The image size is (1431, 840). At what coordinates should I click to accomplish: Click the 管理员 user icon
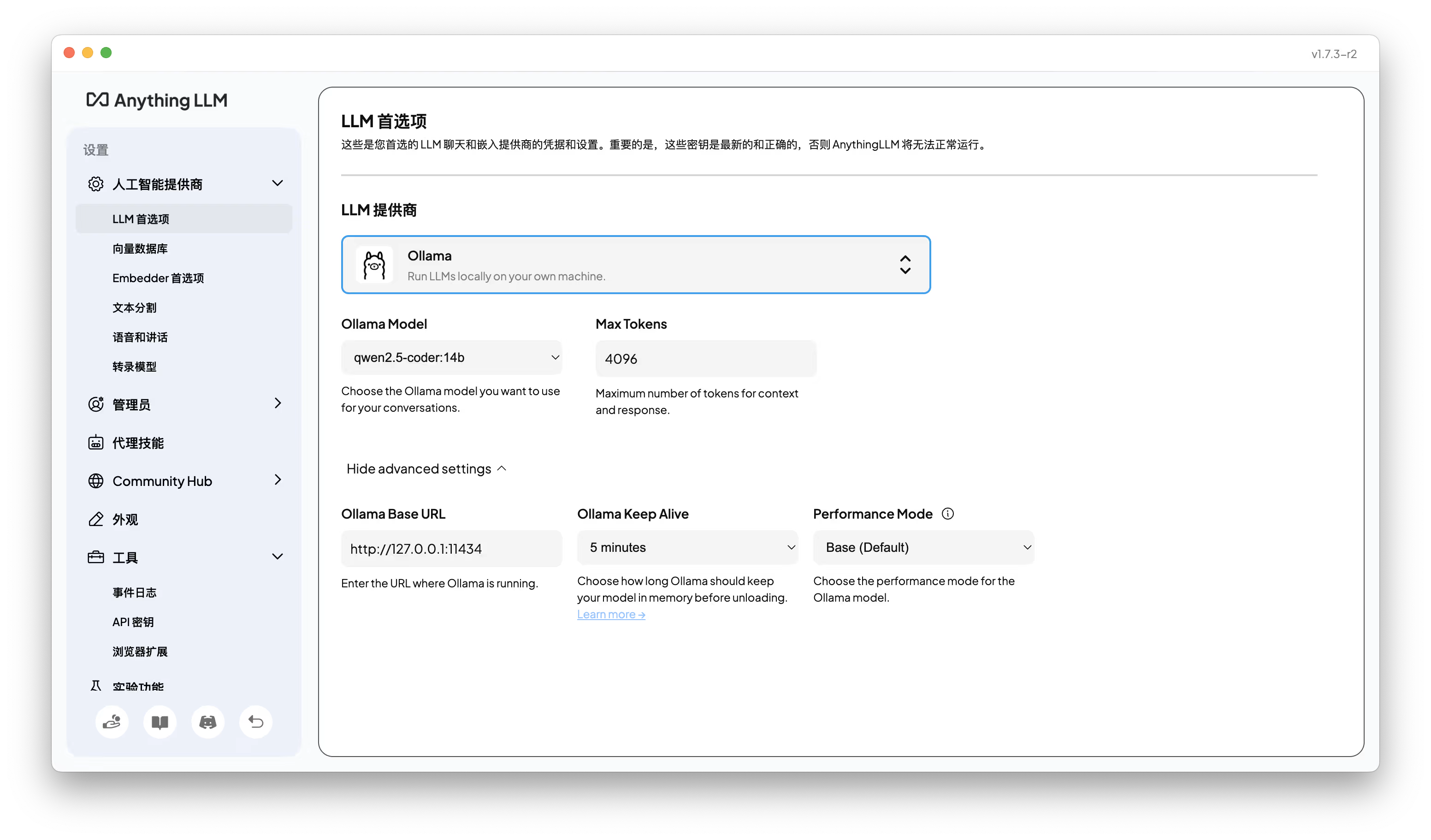(x=95, y=404)
